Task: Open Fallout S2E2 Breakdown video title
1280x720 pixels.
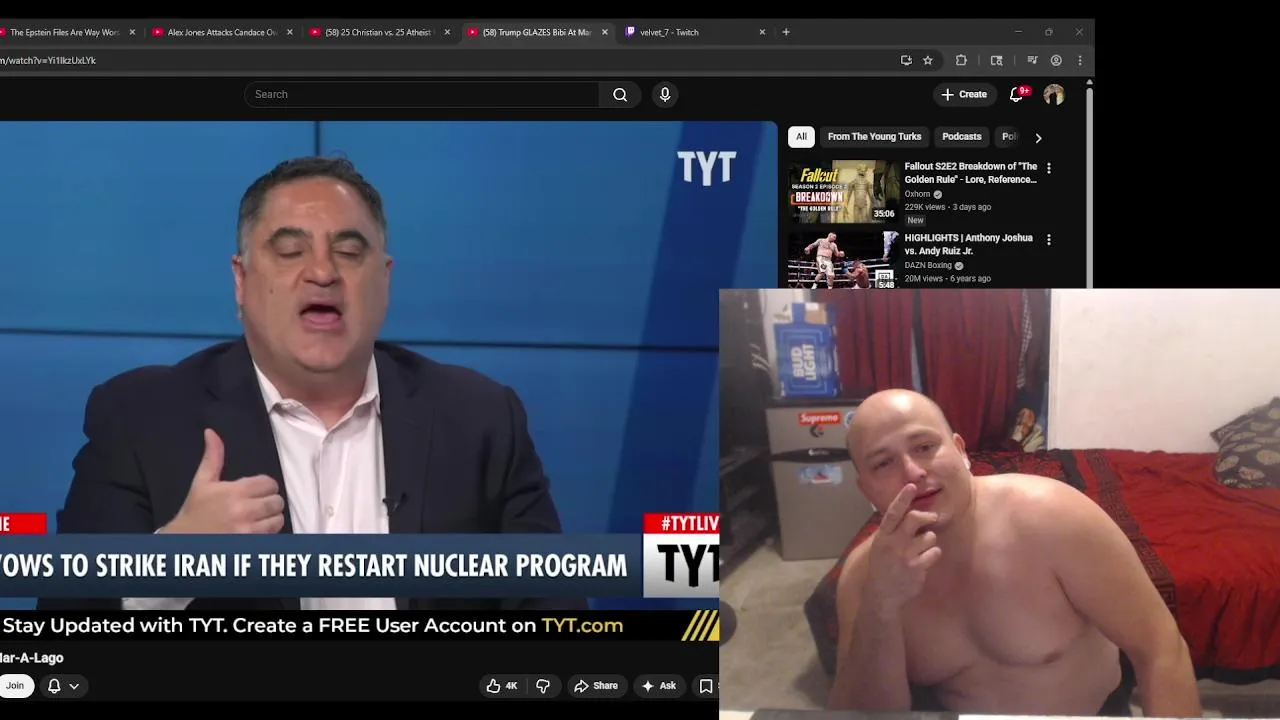Action: [971, 173]
